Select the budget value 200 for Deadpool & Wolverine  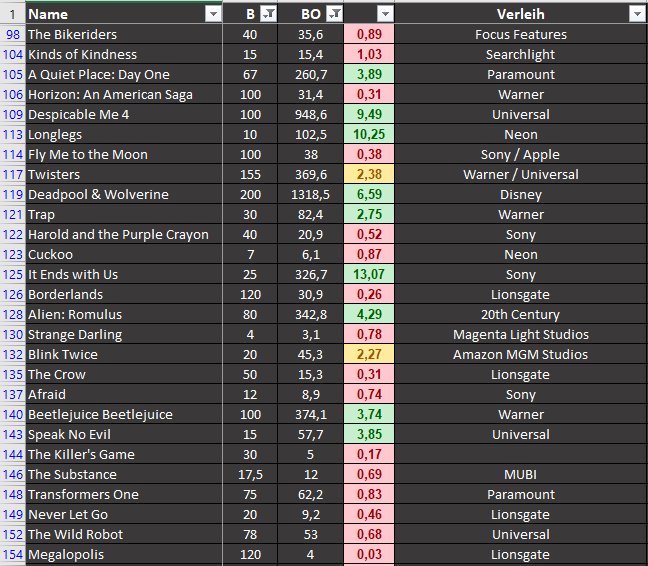tap(250, 194)
